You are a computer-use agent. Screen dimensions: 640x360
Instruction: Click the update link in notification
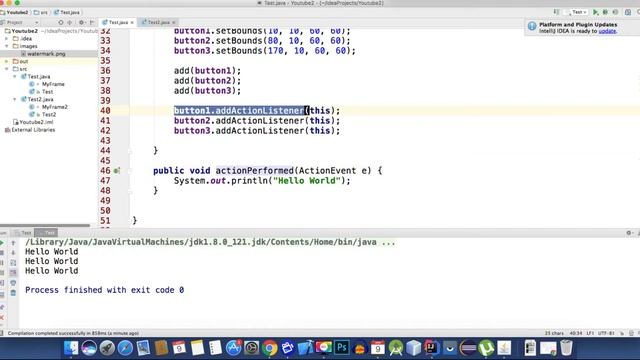(x=607, y=31)
